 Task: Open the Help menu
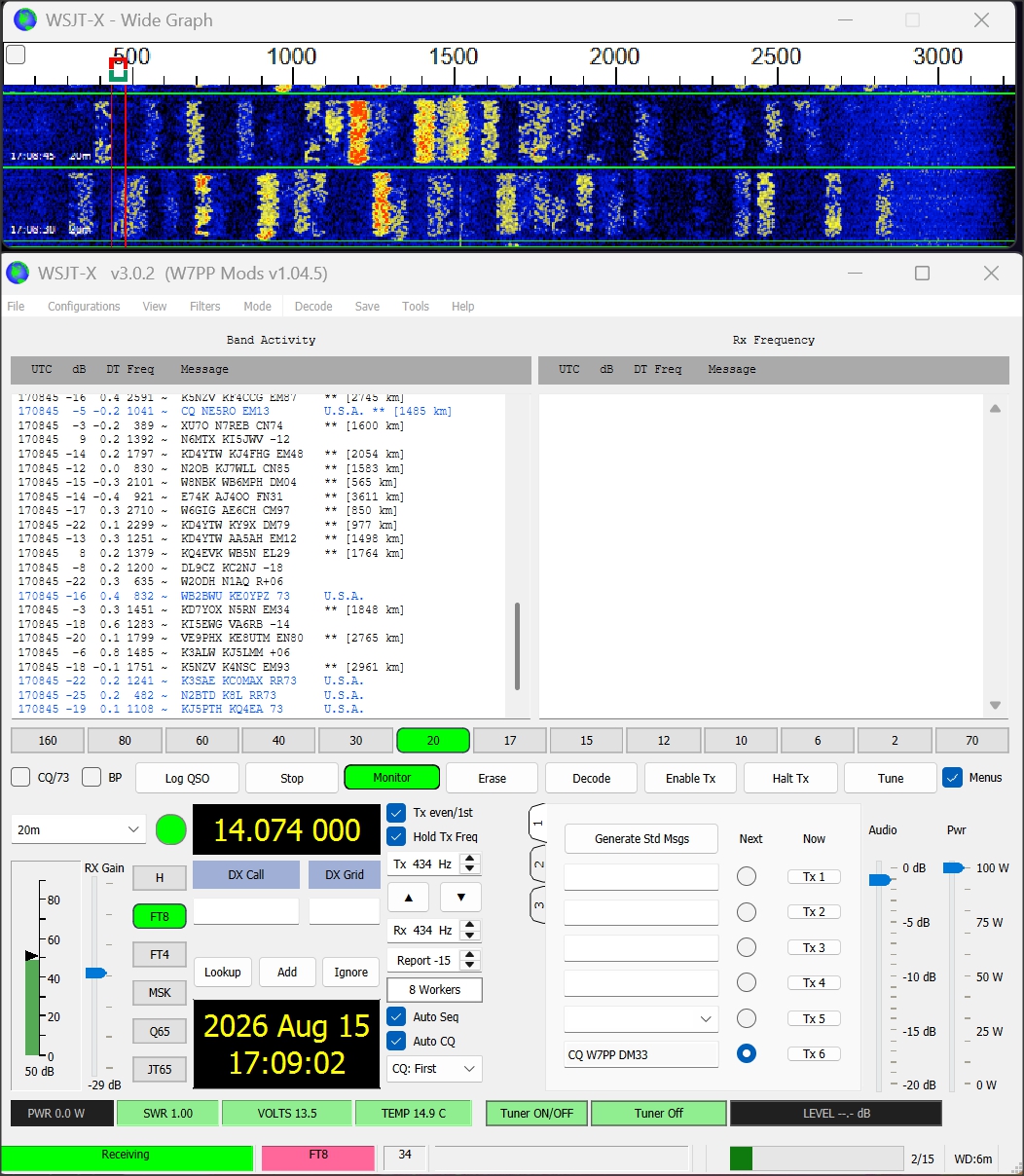click(463, 307)
